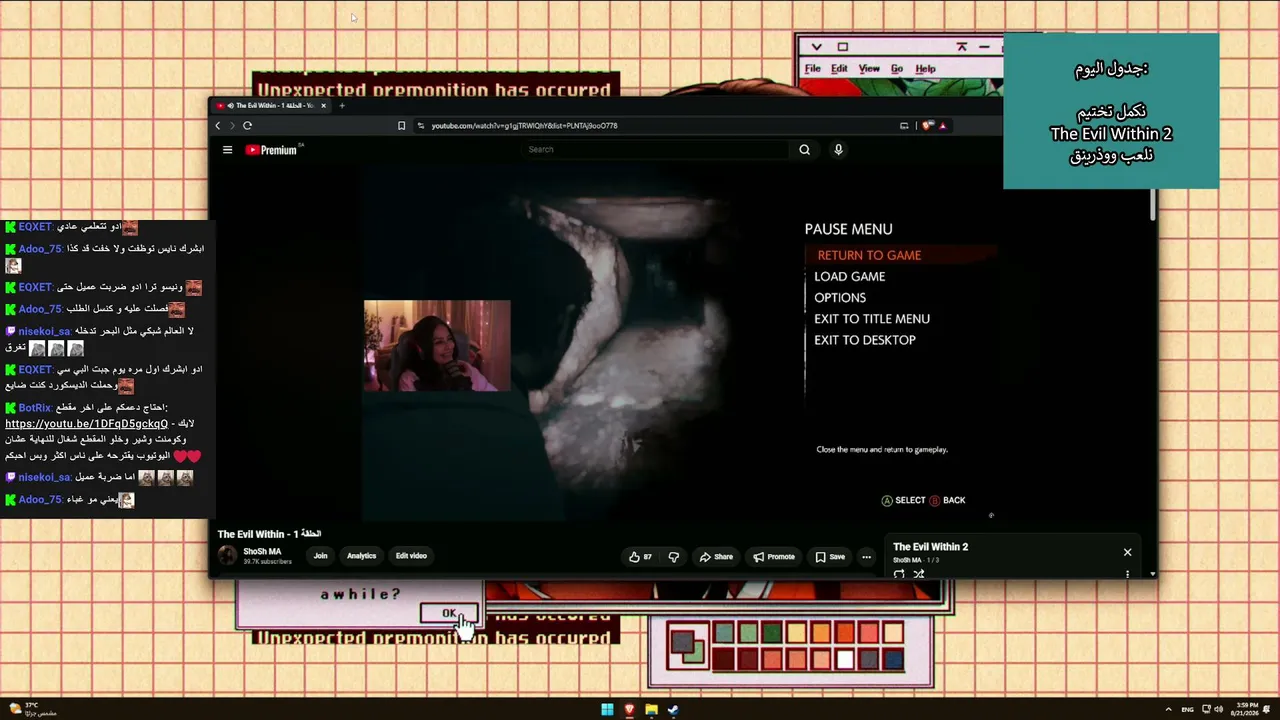Open File Explorer from the taskbar
Screen dimensions: 1280x720
[651, 710]
